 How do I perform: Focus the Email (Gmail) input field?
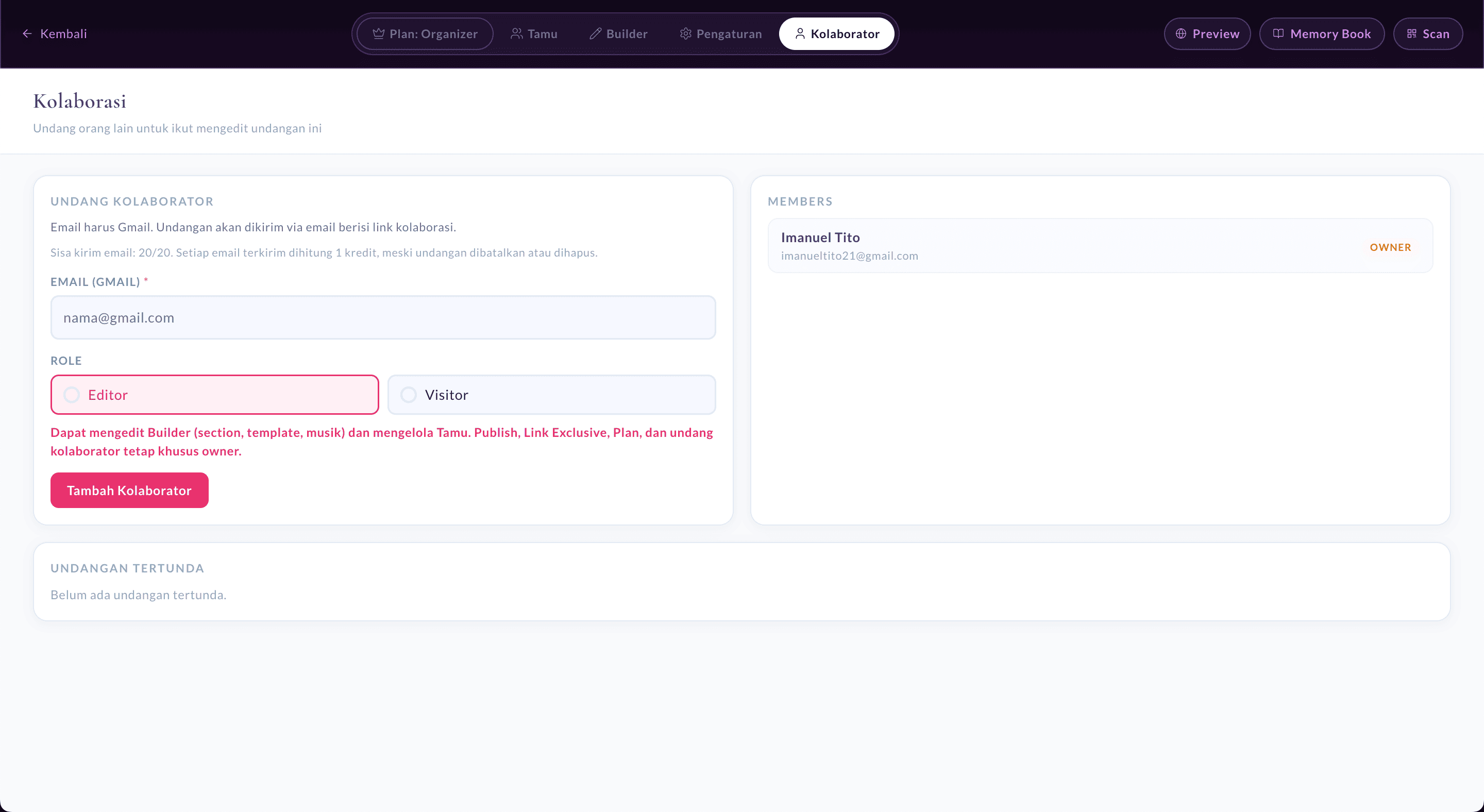[383, 318]
